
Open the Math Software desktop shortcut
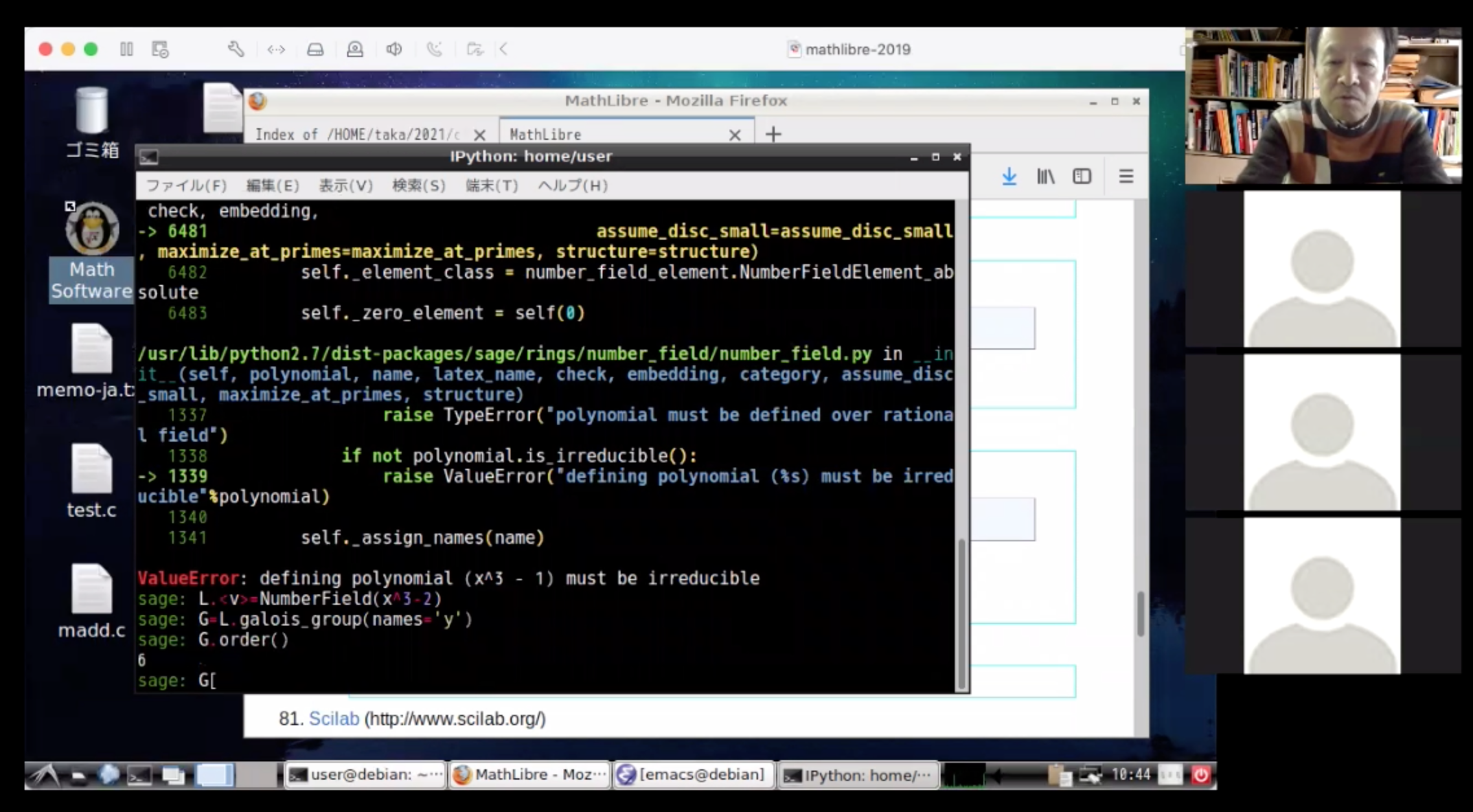[92, 251]
